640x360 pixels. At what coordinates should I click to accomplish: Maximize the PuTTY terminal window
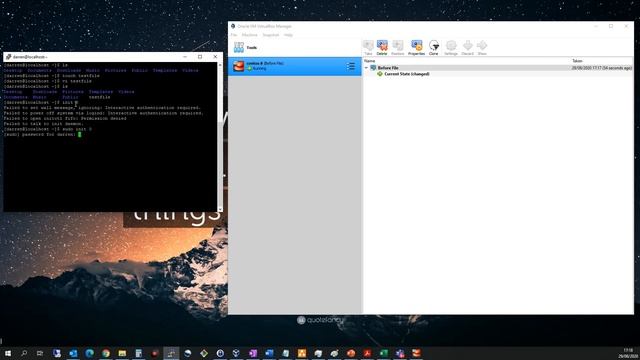tap(200, 57)
